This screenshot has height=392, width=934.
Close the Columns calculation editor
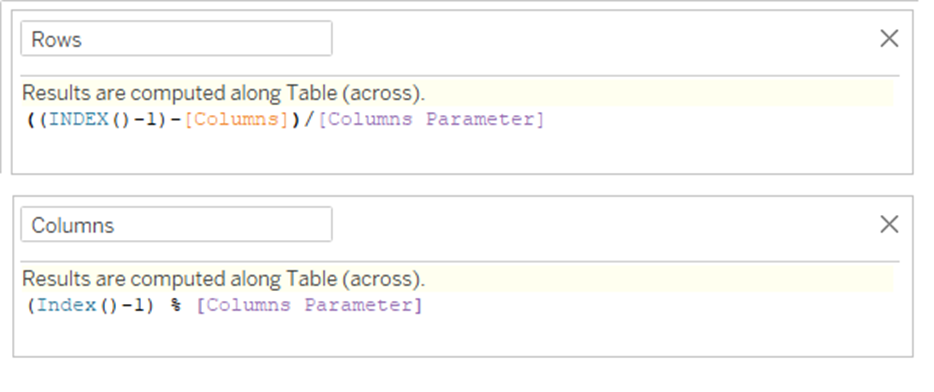tap(889, 225)
